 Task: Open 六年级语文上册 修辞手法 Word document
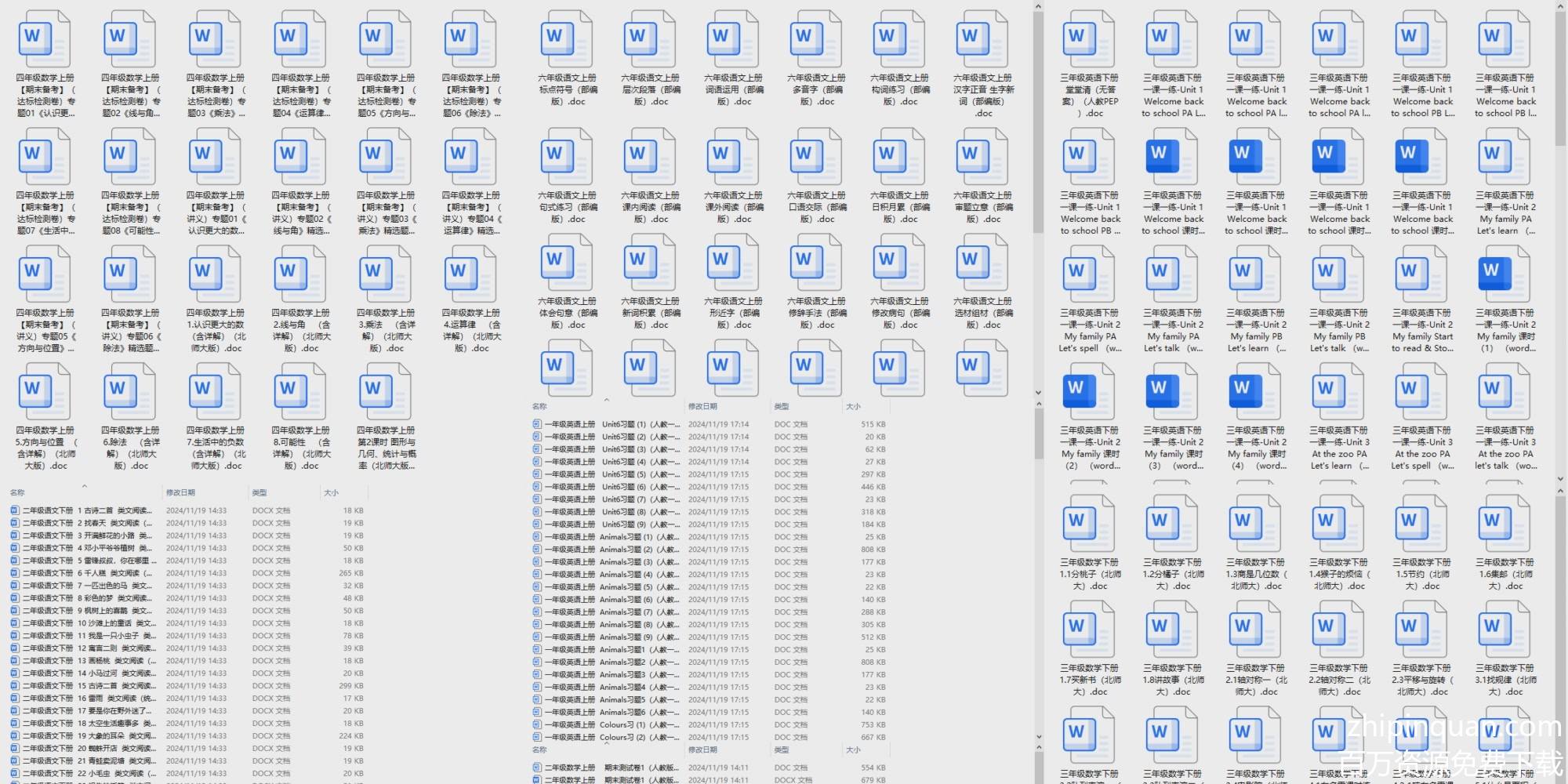click(x=817, y=263)
